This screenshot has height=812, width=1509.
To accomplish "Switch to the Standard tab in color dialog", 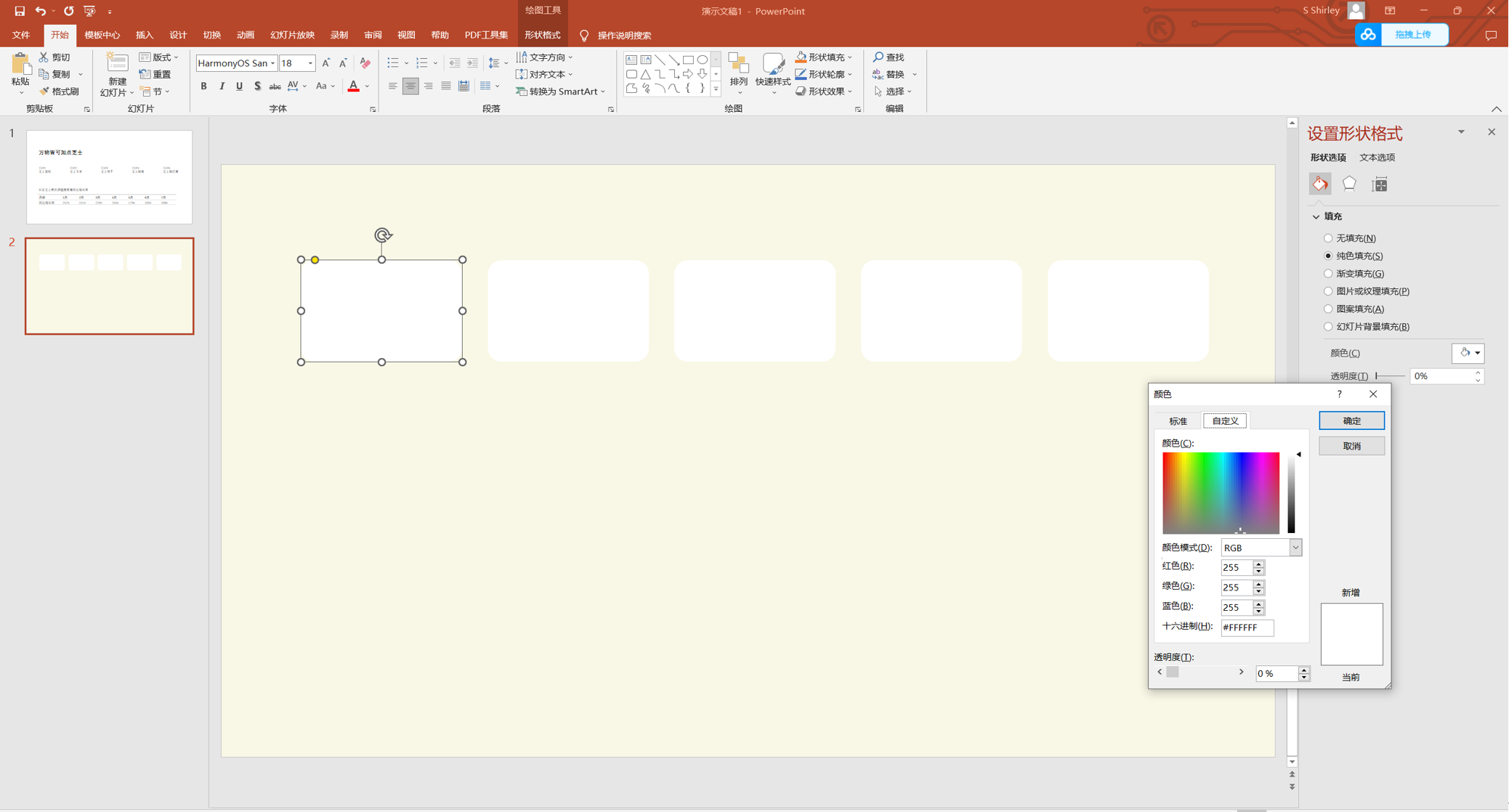I will [x=1178, y=421].
